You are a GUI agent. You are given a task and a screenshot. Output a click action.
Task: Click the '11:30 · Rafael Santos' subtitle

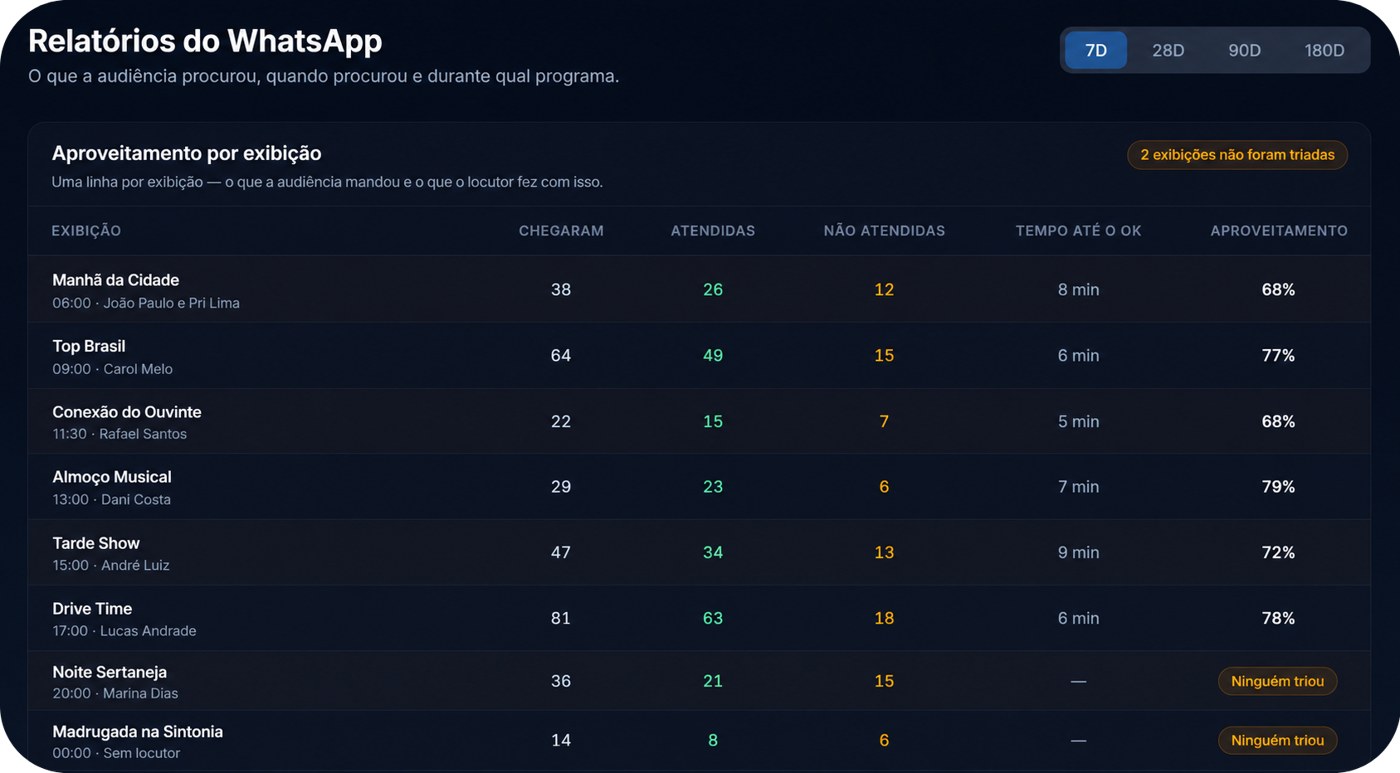click(120, 434)
